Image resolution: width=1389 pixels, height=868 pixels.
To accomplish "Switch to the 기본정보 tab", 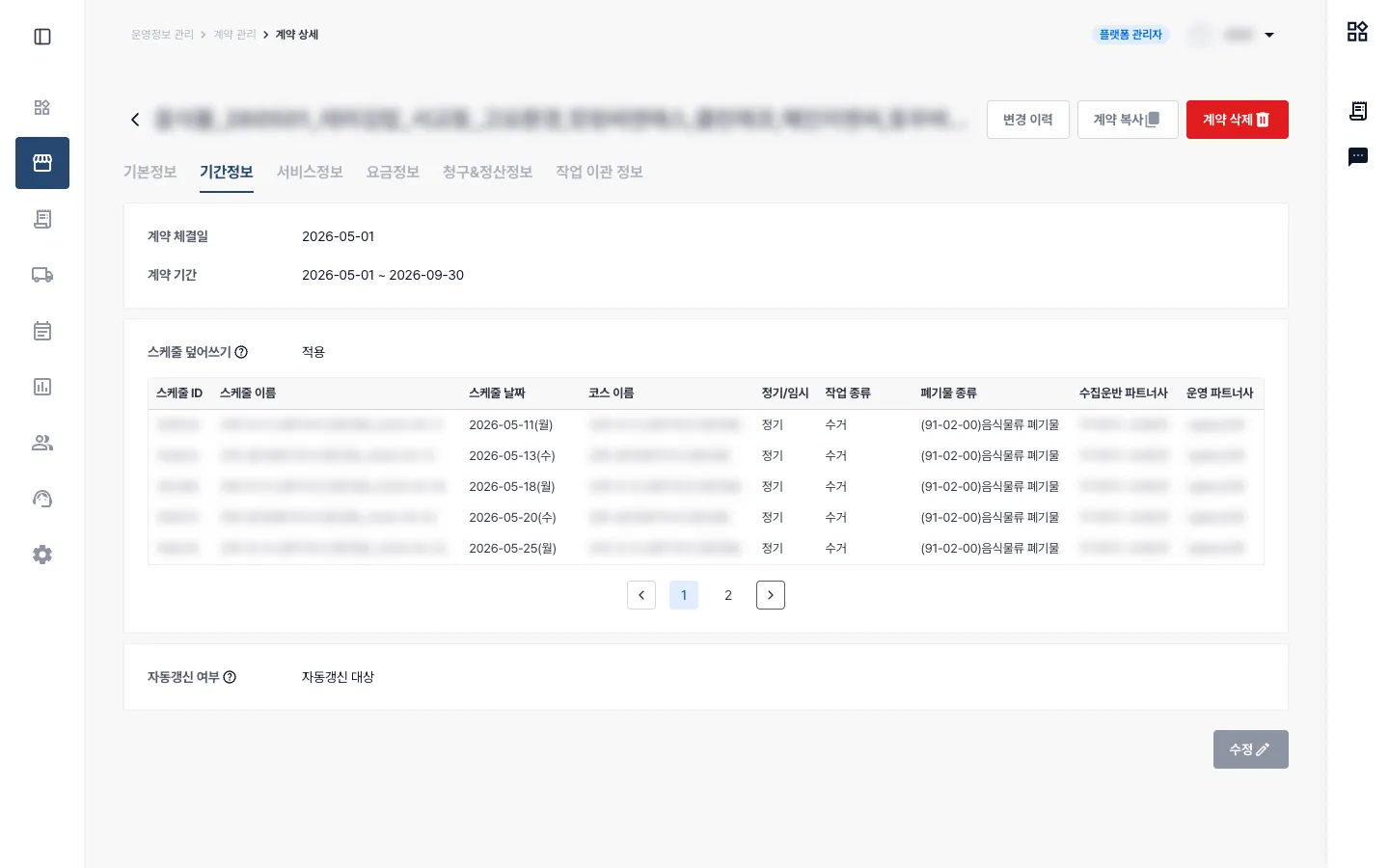I will tap(150, 172).
